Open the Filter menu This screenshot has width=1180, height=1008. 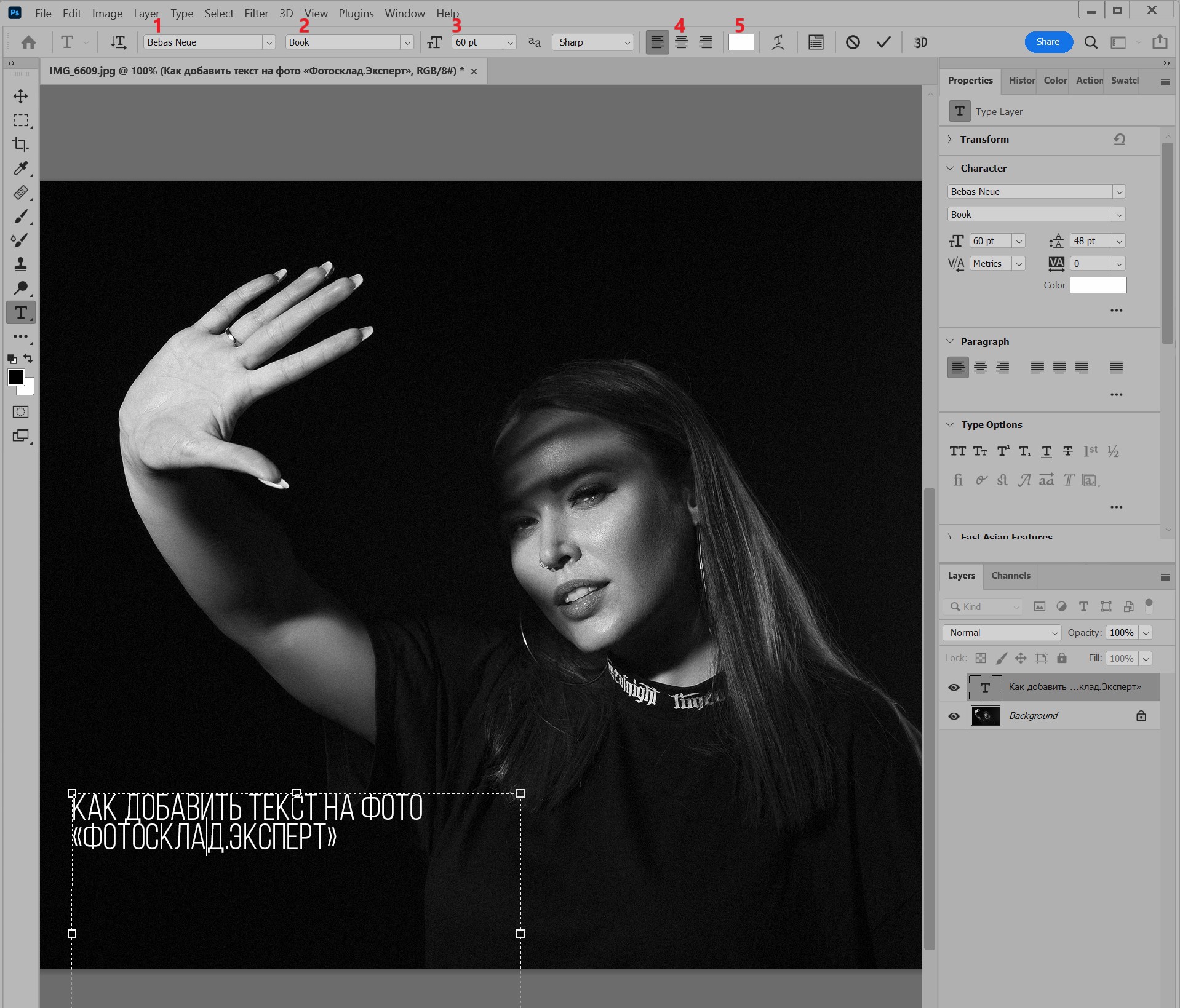(256, 13)
